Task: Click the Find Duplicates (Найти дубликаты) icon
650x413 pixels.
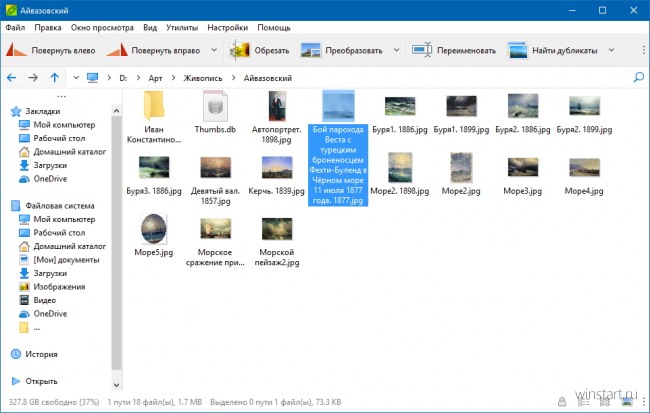Action: [x=518, y=50]
